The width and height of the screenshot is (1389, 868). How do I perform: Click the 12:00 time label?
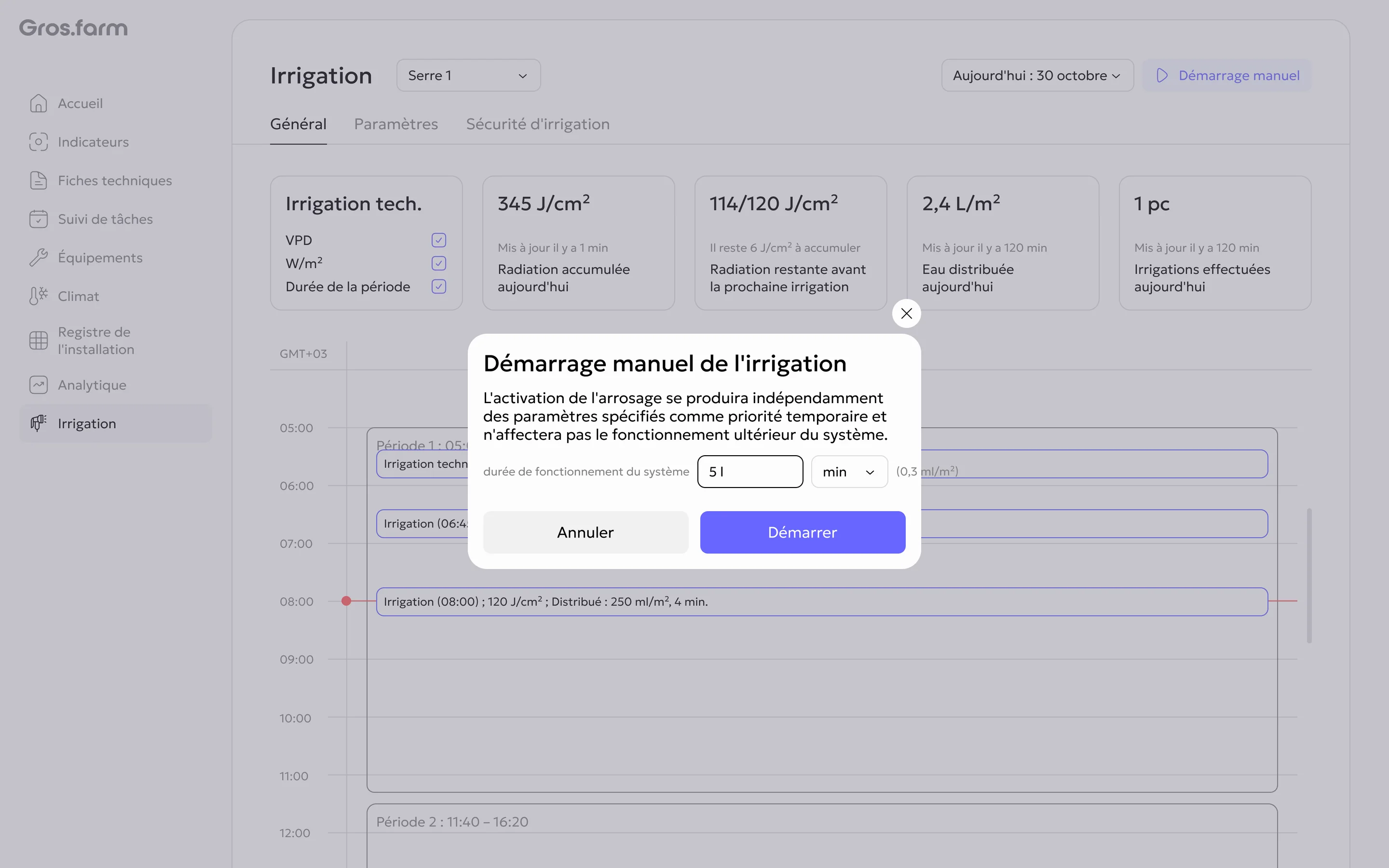[295, 833]
